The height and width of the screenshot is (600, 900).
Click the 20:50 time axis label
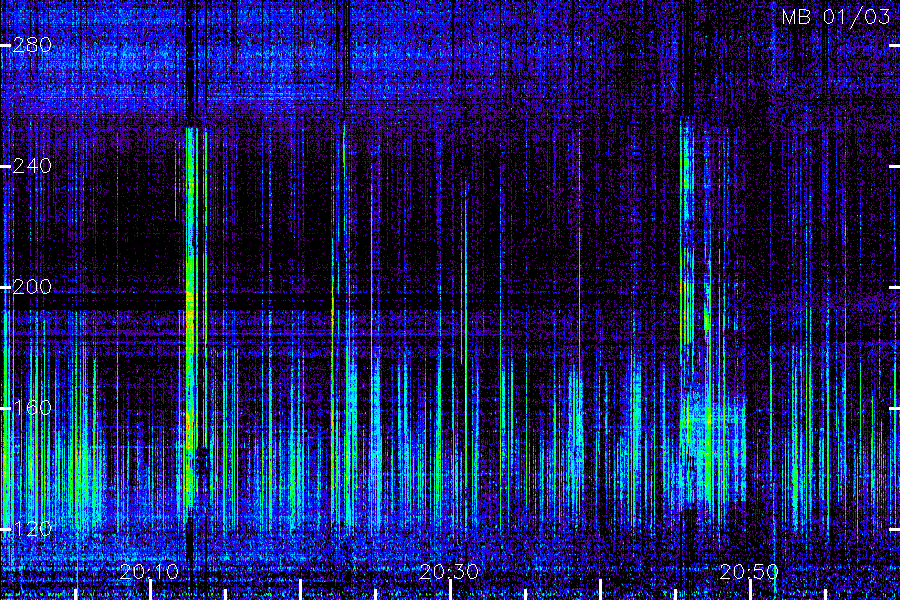749,571
